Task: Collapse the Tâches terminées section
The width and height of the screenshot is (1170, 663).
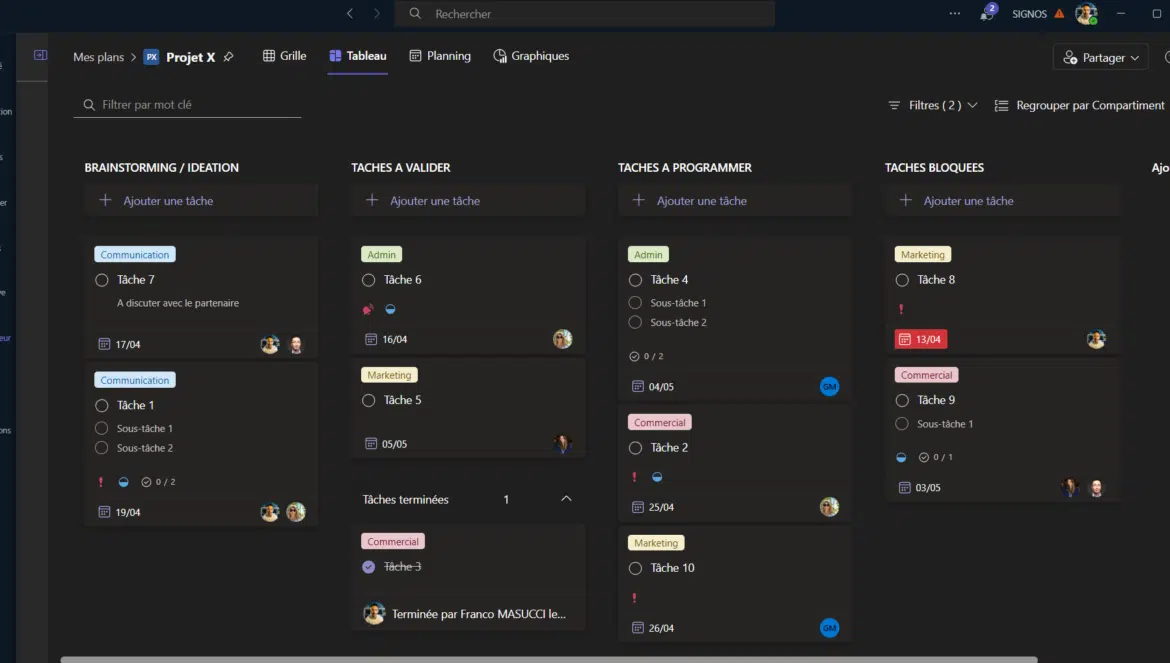Action: (566, 499)
